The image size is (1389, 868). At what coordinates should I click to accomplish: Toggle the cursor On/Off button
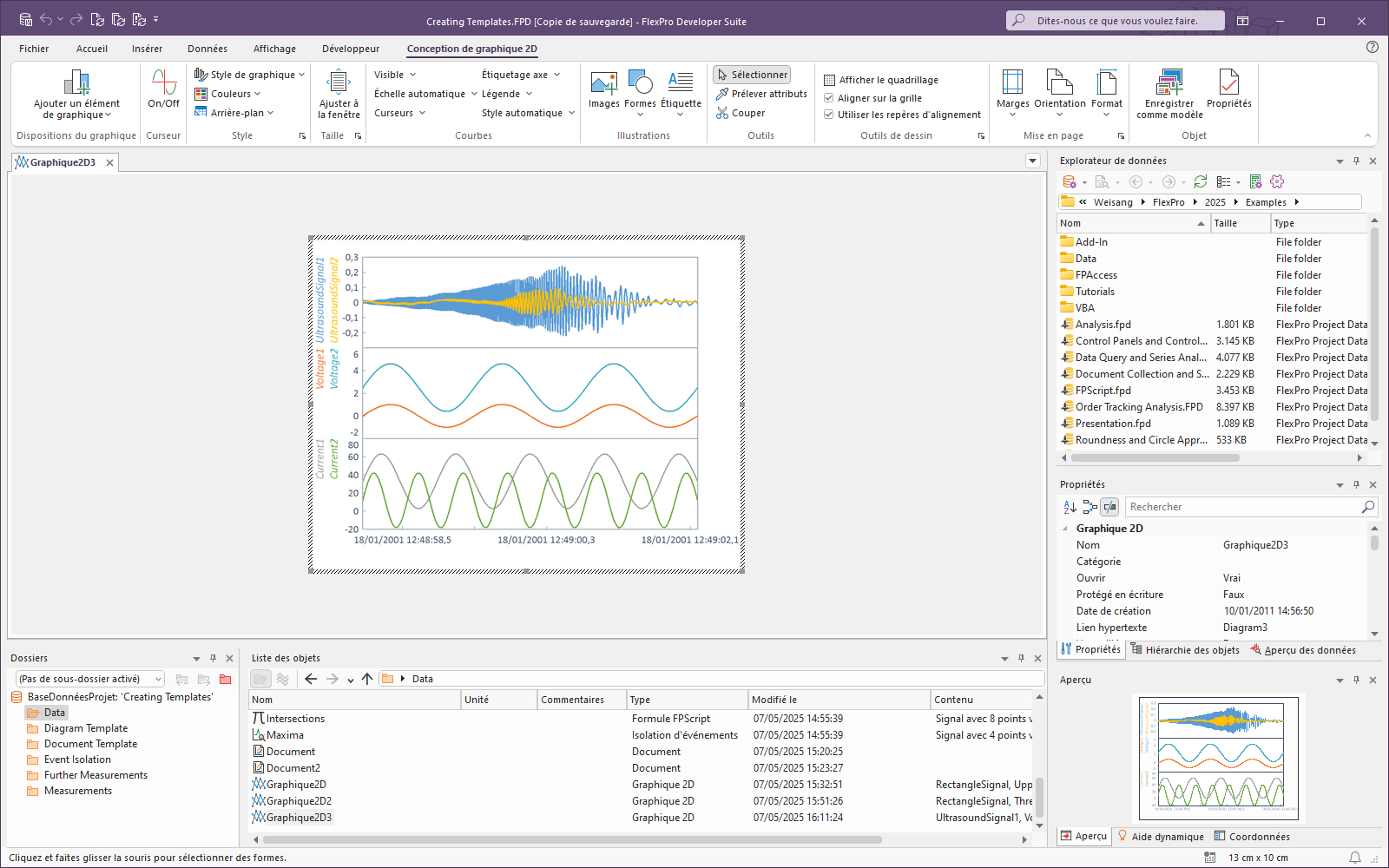[163, 83]
